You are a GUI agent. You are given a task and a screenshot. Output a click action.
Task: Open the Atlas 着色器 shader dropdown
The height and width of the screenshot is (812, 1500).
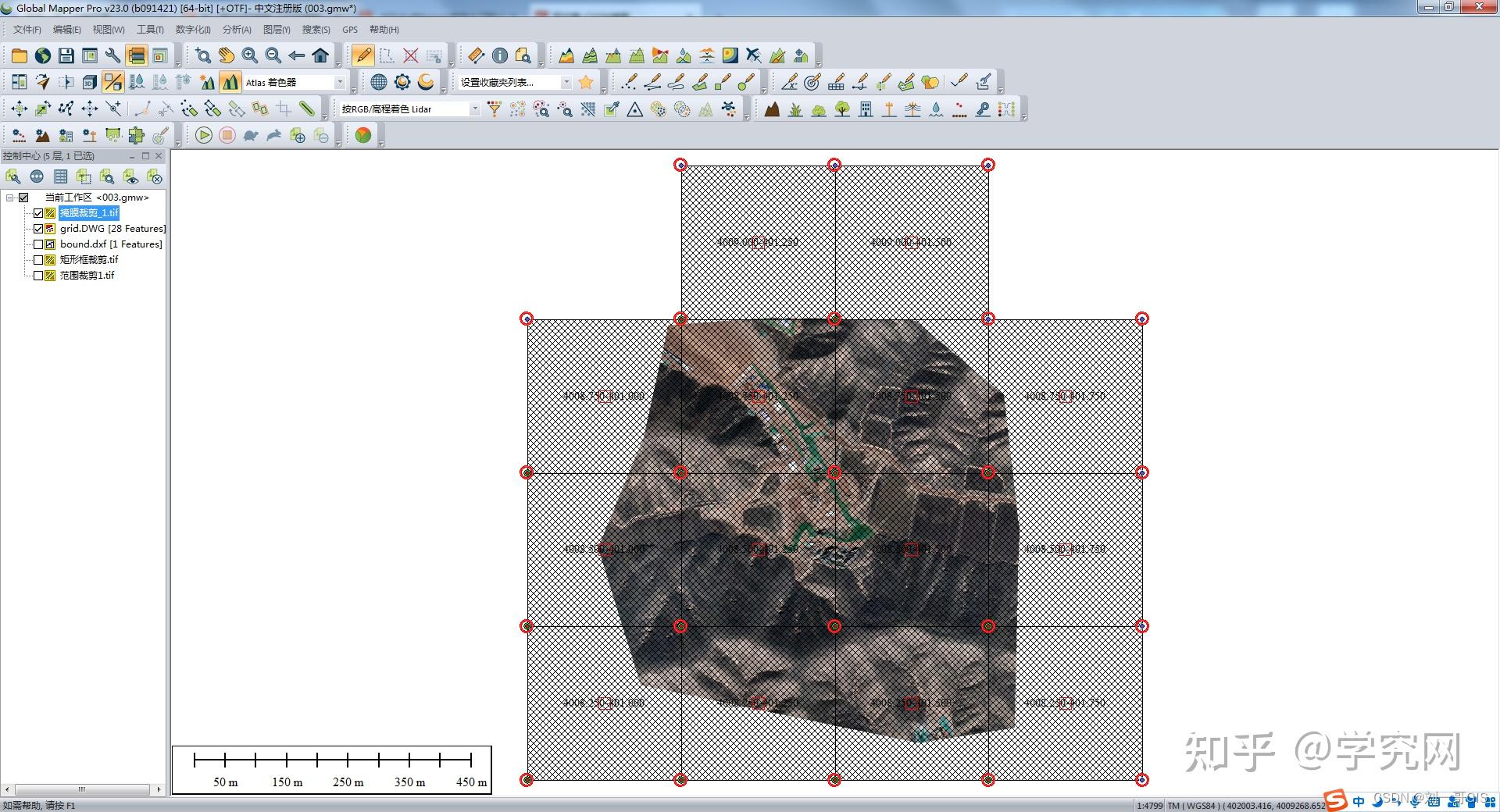point(340,82)
